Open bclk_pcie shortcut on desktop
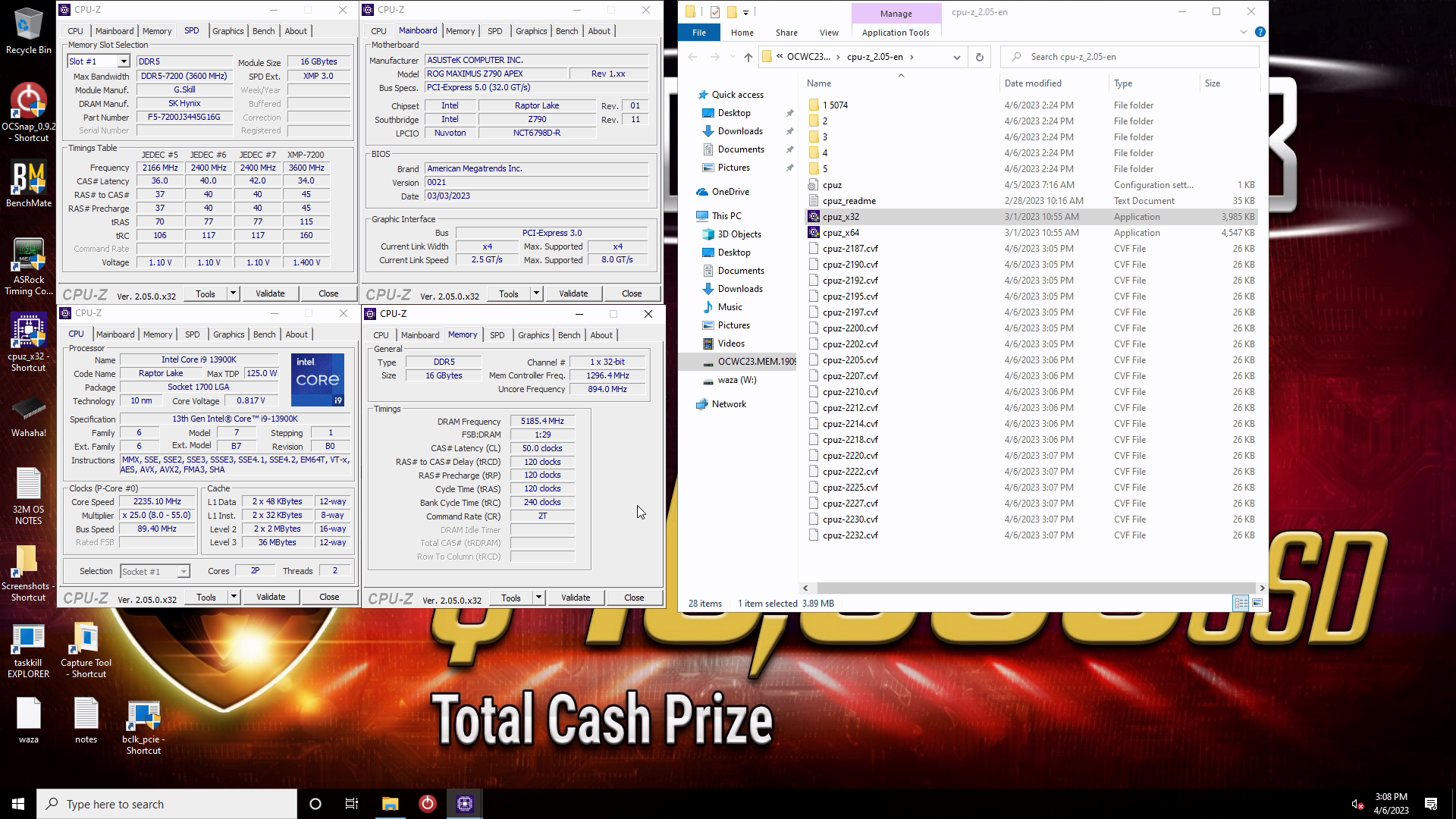 (143, 728)
